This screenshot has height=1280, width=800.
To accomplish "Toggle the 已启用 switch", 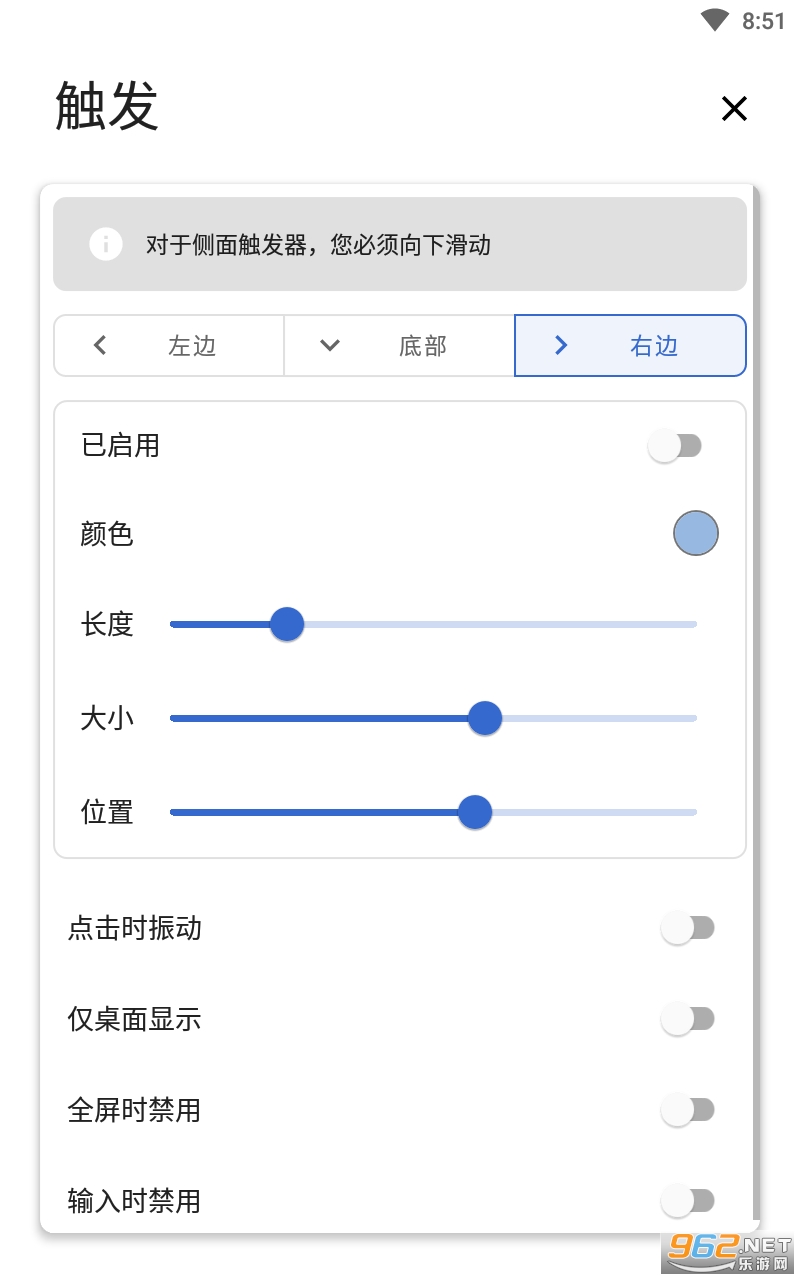I will pyautogui.click(x=675, y=446).
